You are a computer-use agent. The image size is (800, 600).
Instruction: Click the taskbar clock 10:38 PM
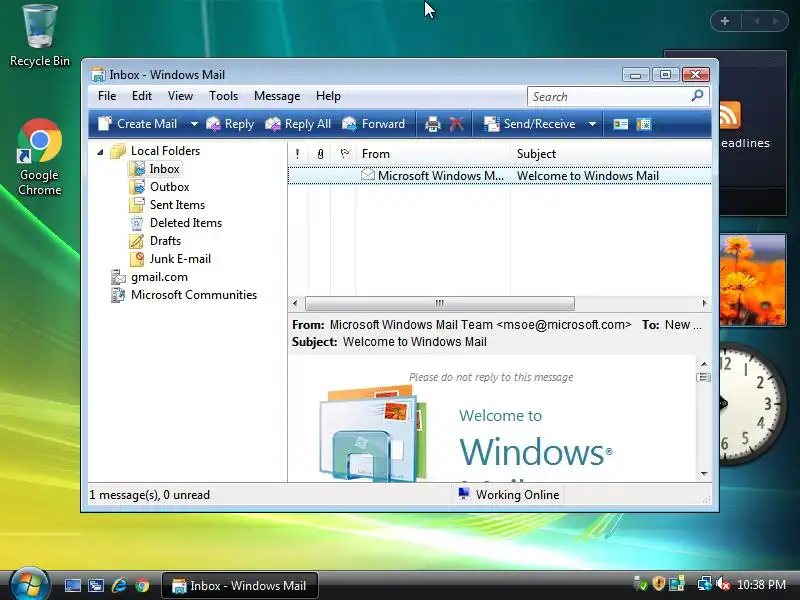(762, 585)
